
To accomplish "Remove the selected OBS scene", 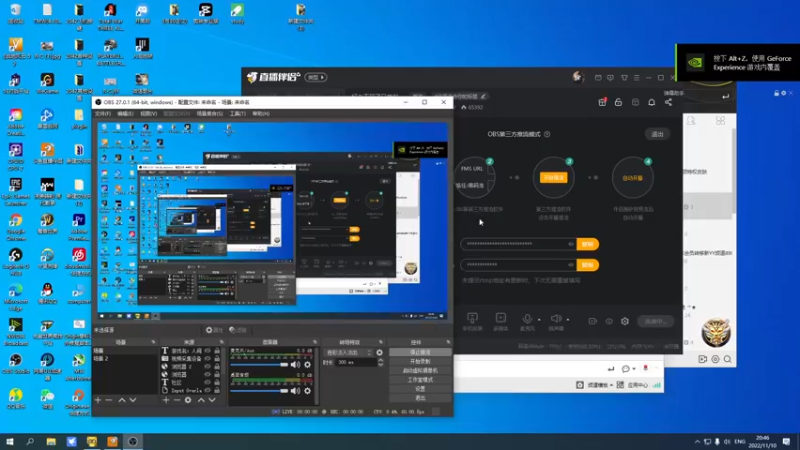I will 109,401.
